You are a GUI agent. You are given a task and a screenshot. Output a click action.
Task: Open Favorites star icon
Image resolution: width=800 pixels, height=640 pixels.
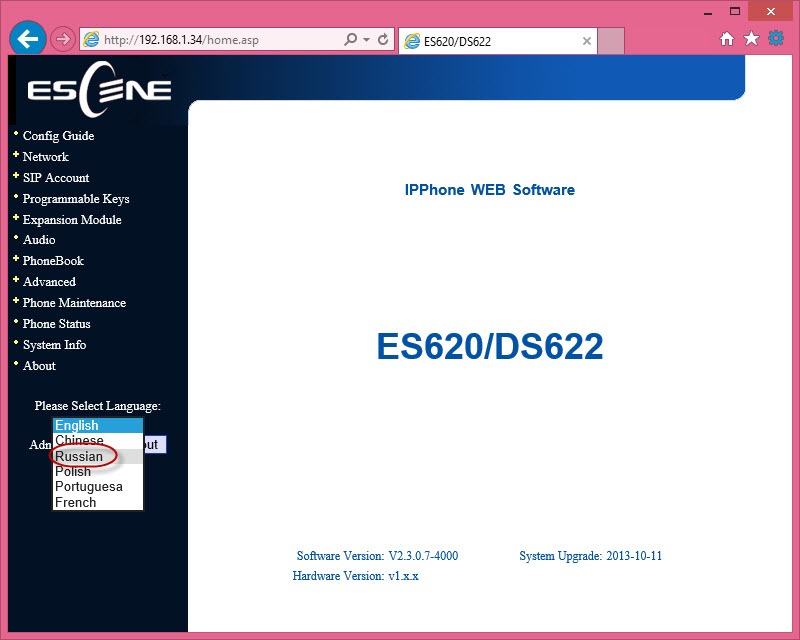[x=751, y=38]
